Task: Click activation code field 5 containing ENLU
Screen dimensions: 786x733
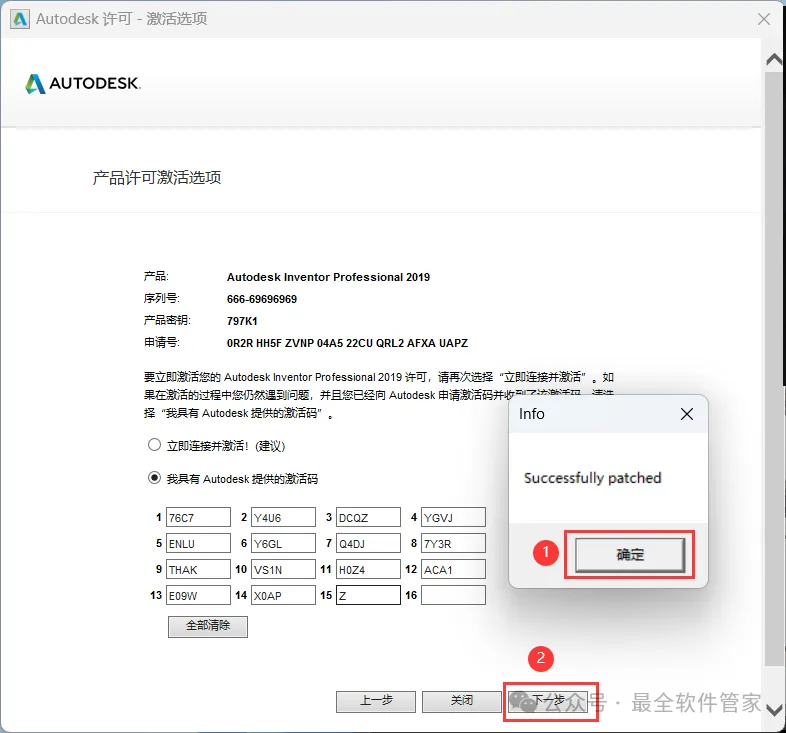Action: [x=199, y=543]
